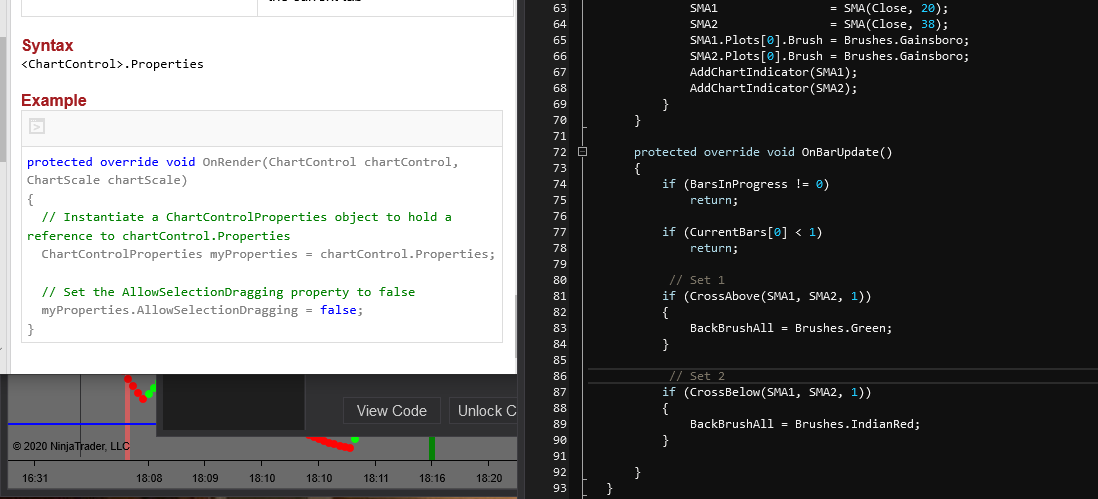Click SMA2 = SMA(Close, 38) code line
Viewport: 1098px width, 499px height.
(819, 24)
